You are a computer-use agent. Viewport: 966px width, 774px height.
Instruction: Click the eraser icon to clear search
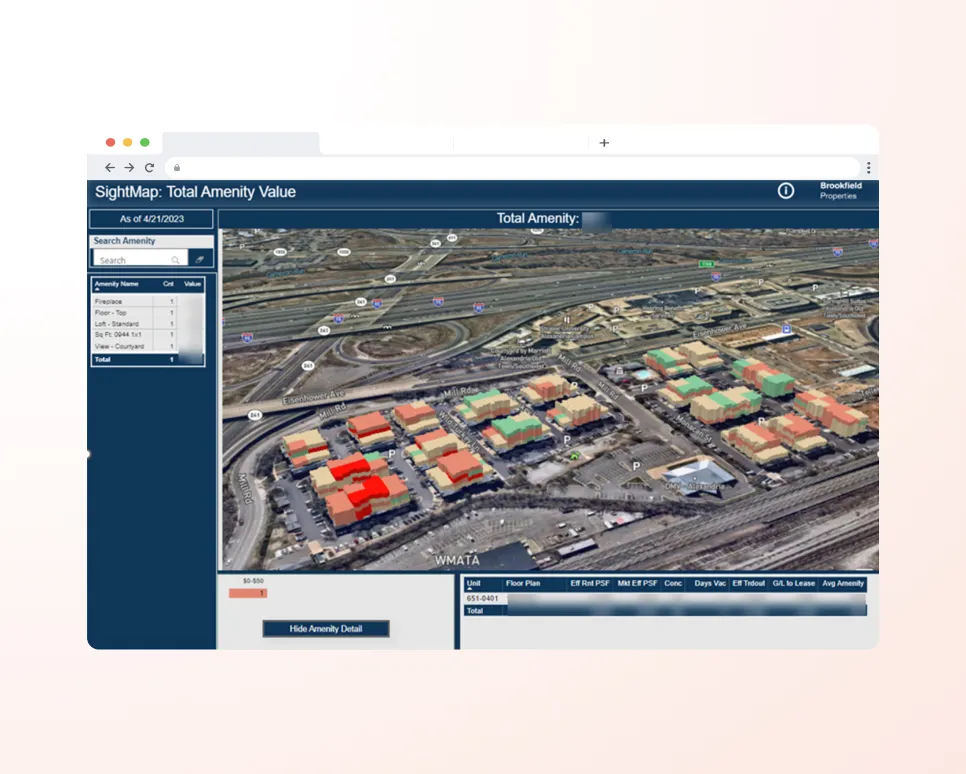click(x=200, y=259)
